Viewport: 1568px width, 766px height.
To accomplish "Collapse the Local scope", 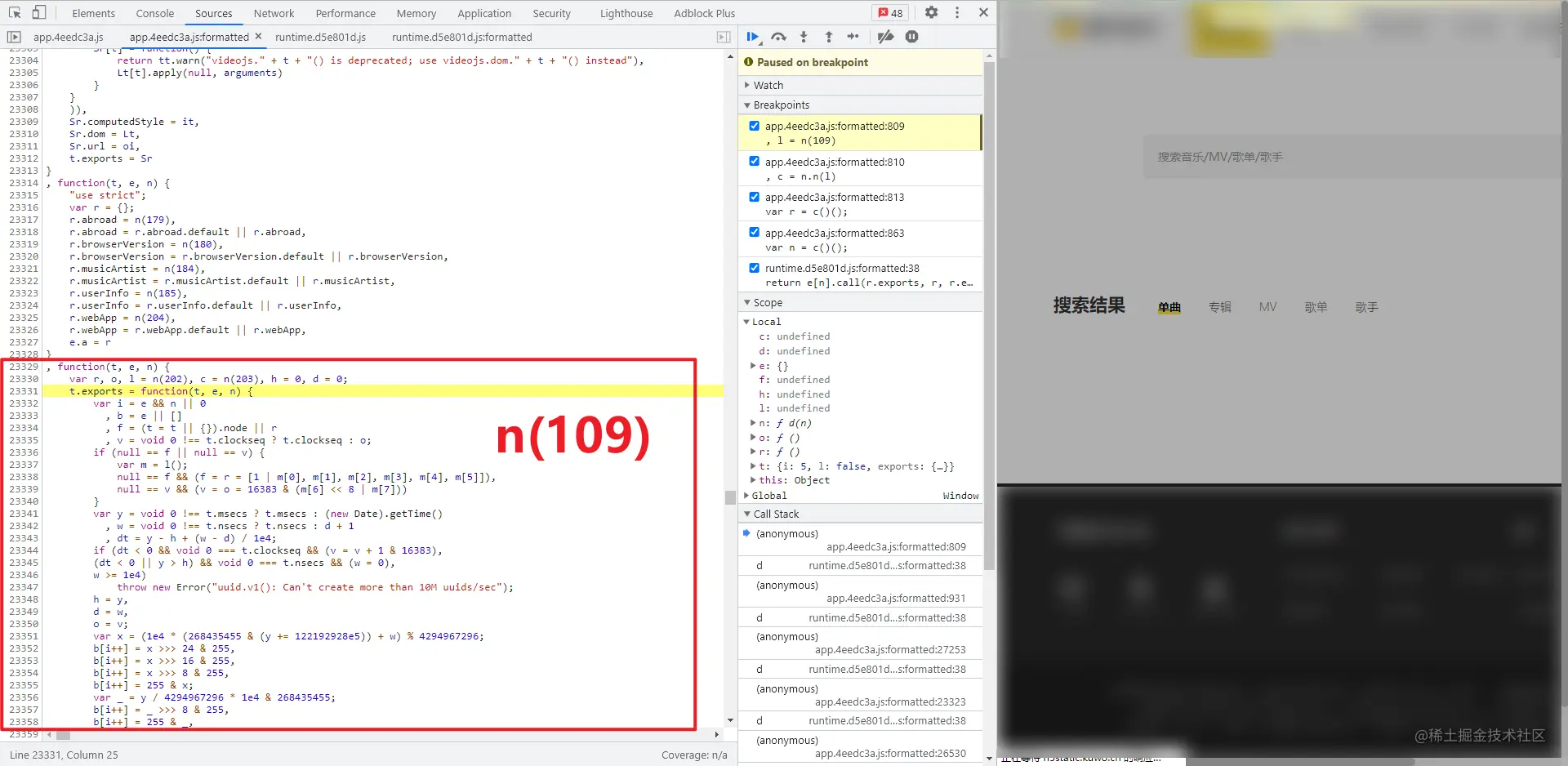I will 746,322.
